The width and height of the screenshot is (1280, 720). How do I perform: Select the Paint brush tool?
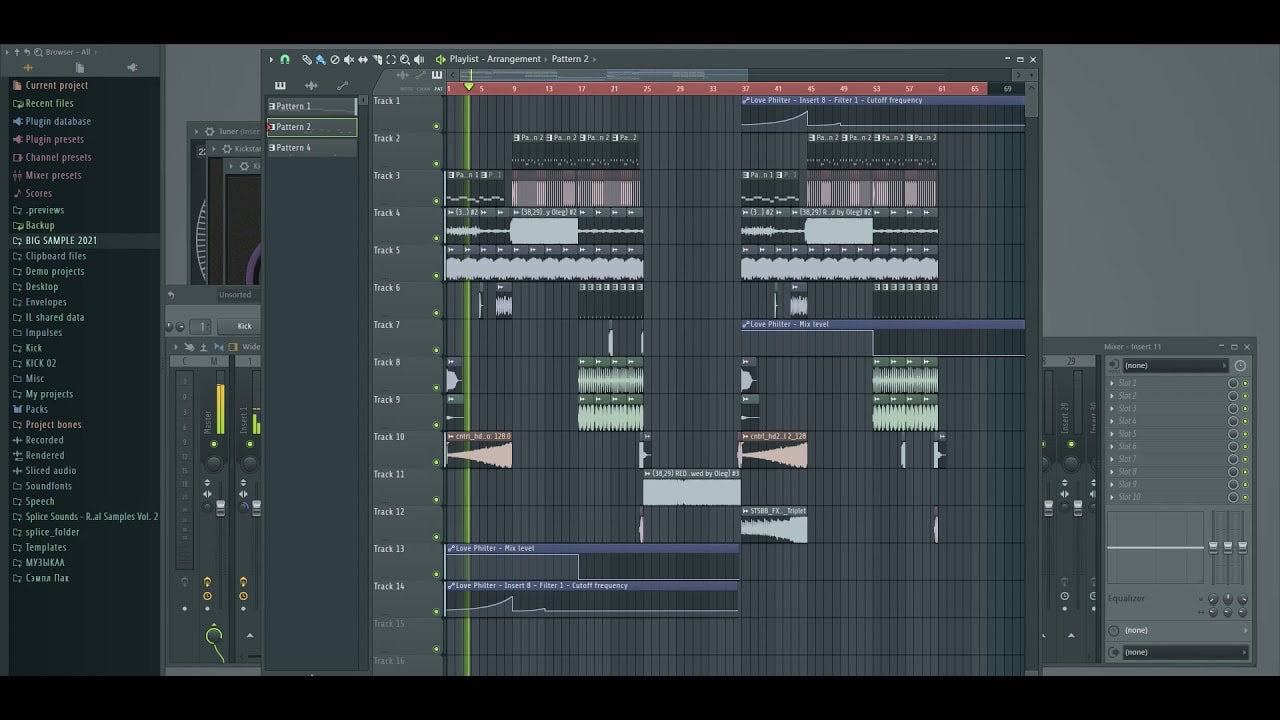click(x=320, y=59)
